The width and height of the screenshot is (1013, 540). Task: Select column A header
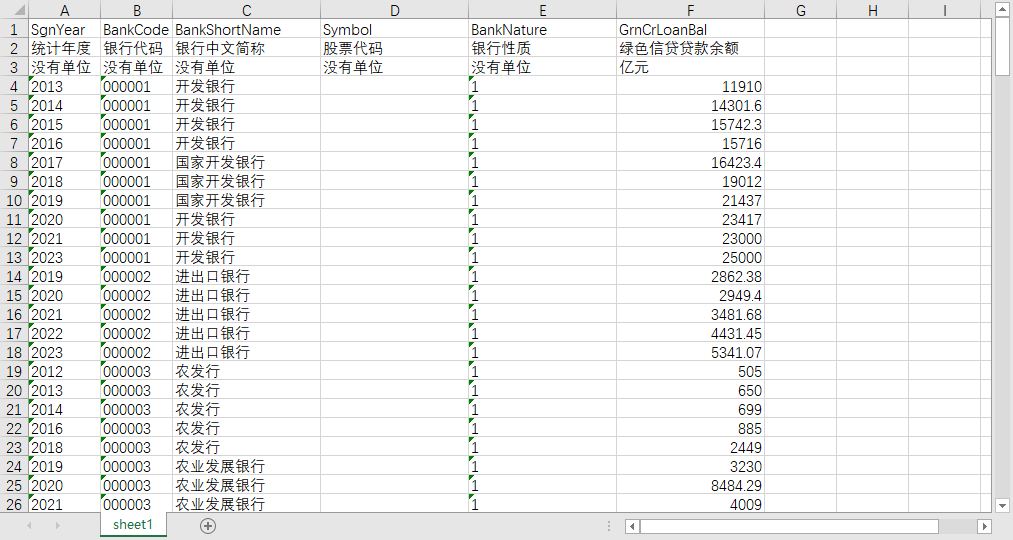click(x=65, y=10)
